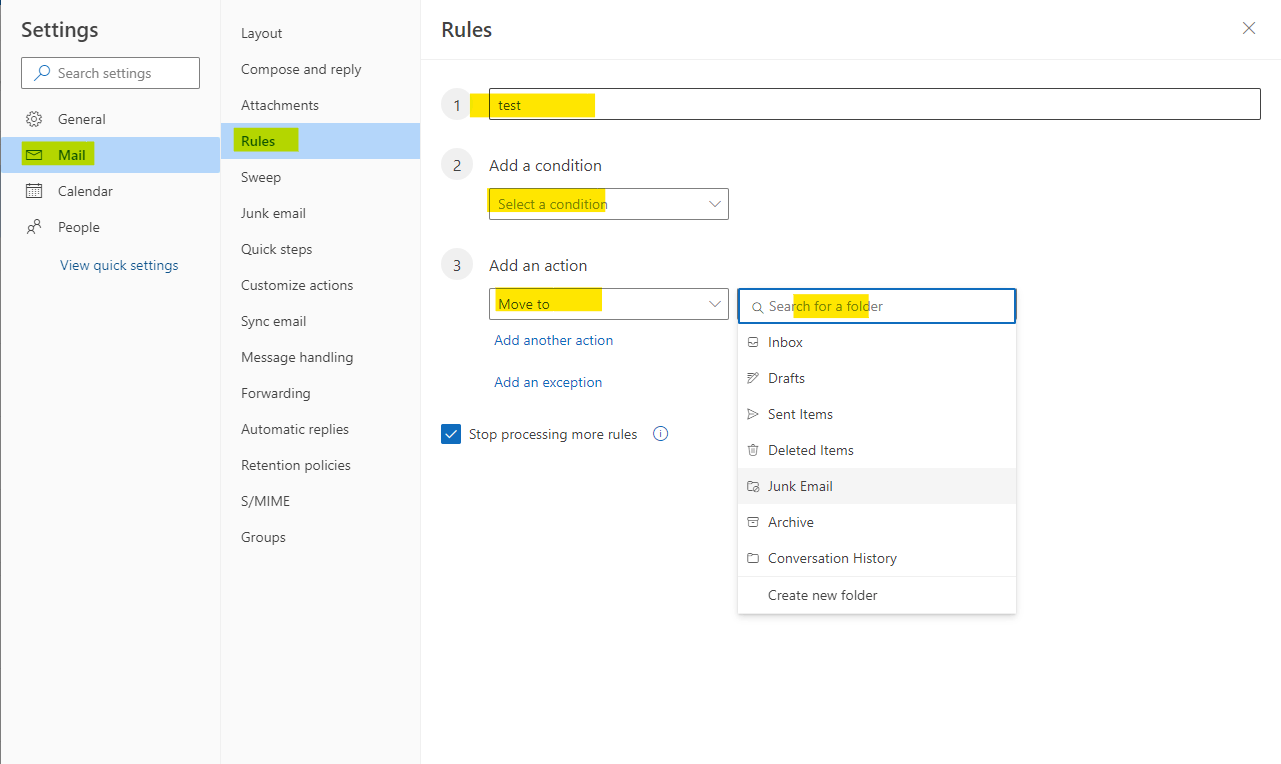Expand the condition selection chevron

tap(715, 203)
